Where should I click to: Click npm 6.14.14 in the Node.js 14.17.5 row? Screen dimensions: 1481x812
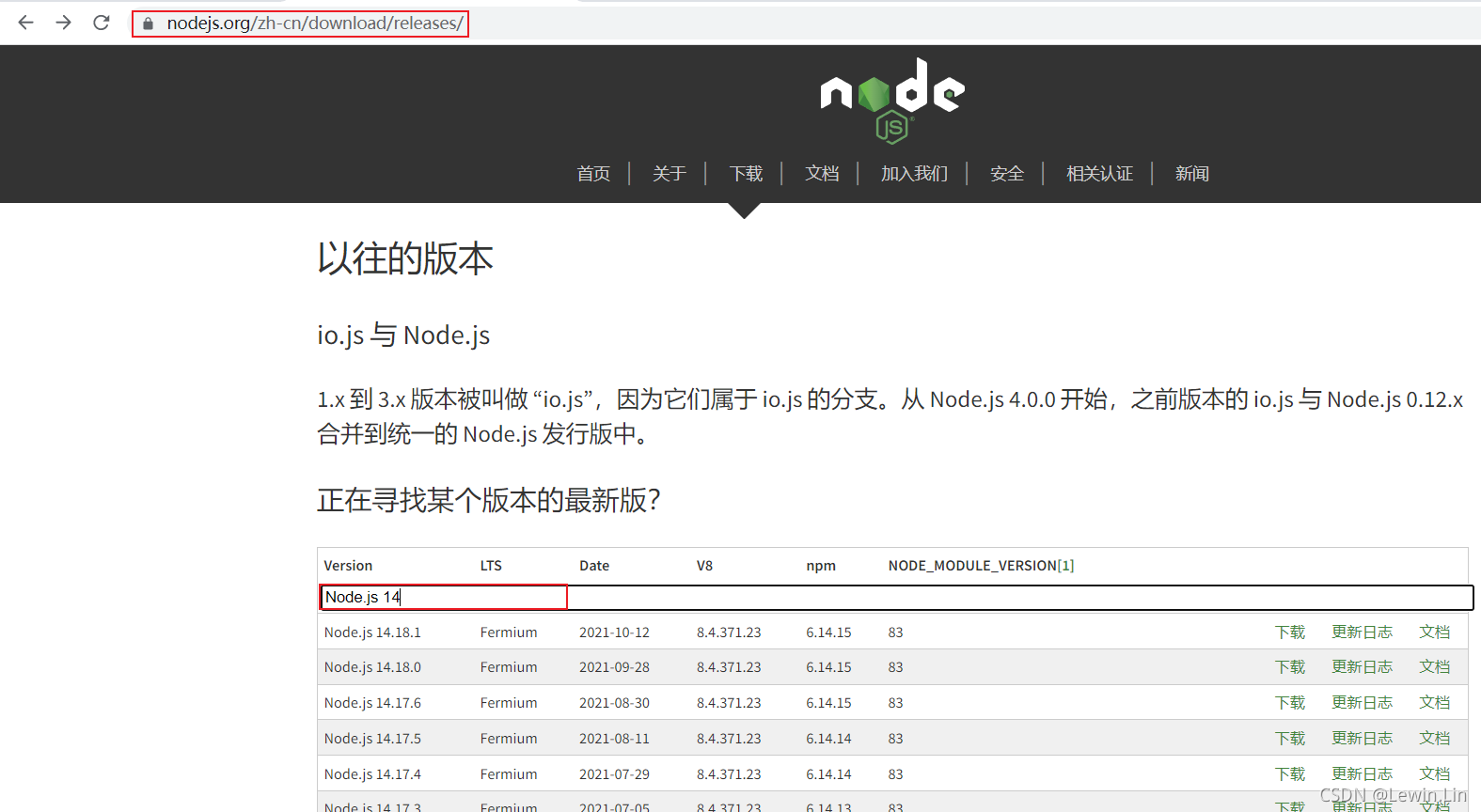click(x=828, y=739)
